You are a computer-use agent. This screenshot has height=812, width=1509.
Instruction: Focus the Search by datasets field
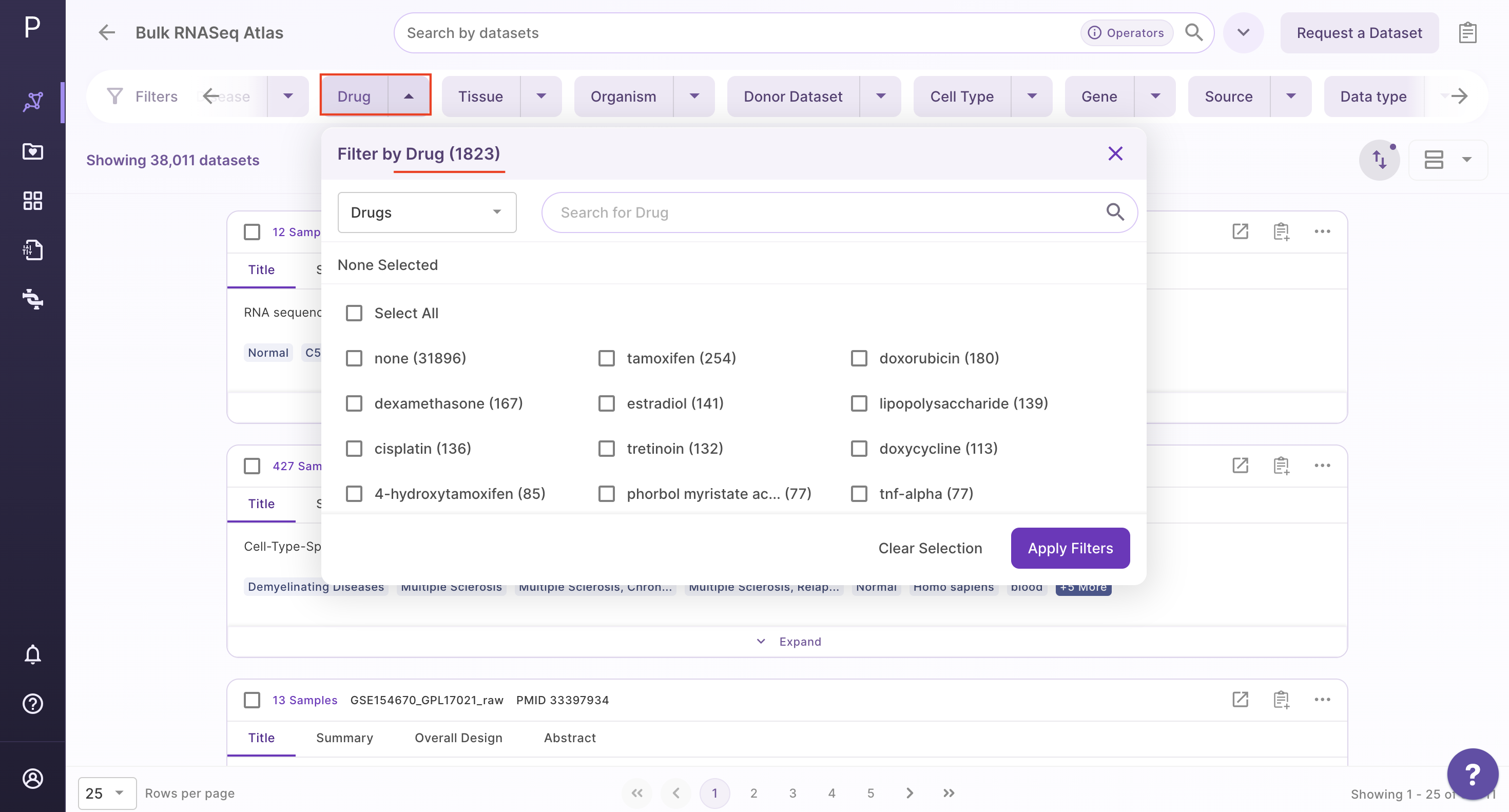(738, 33)
